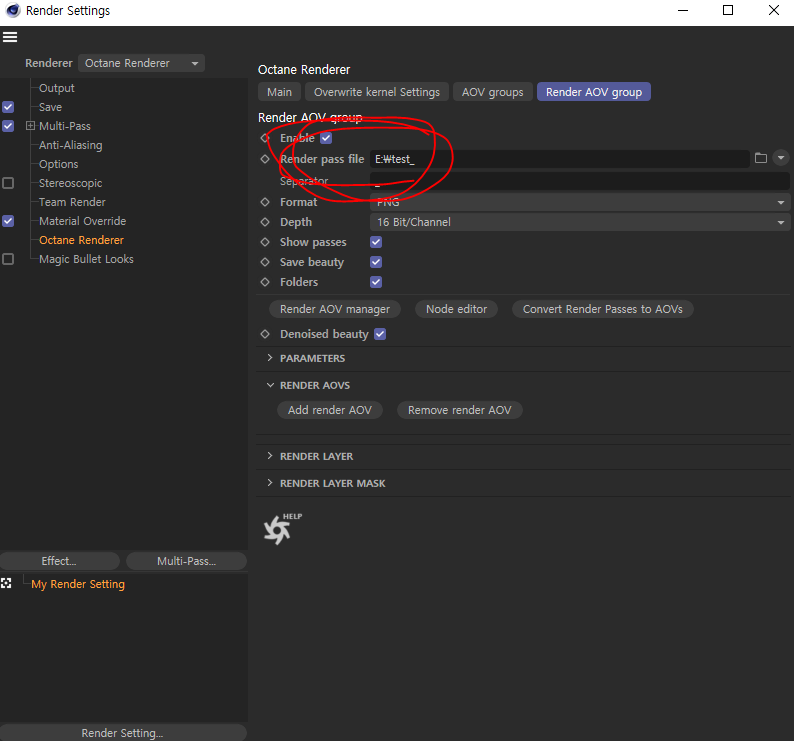
Task: Open the Depth 16 Bit/Channel dropdown
Action: click(579, 222)
